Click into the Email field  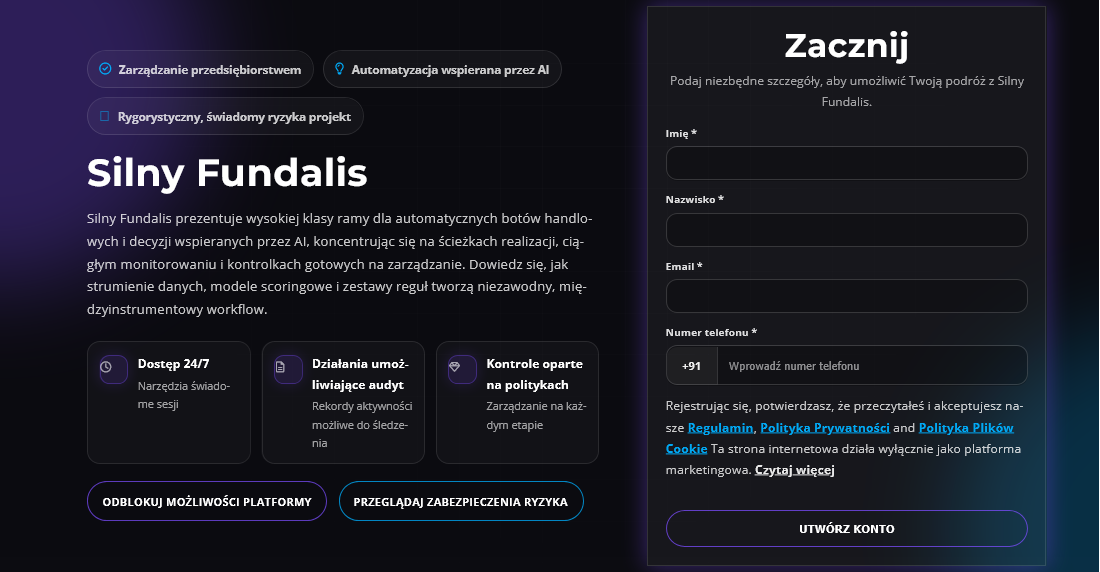[846, 296]
